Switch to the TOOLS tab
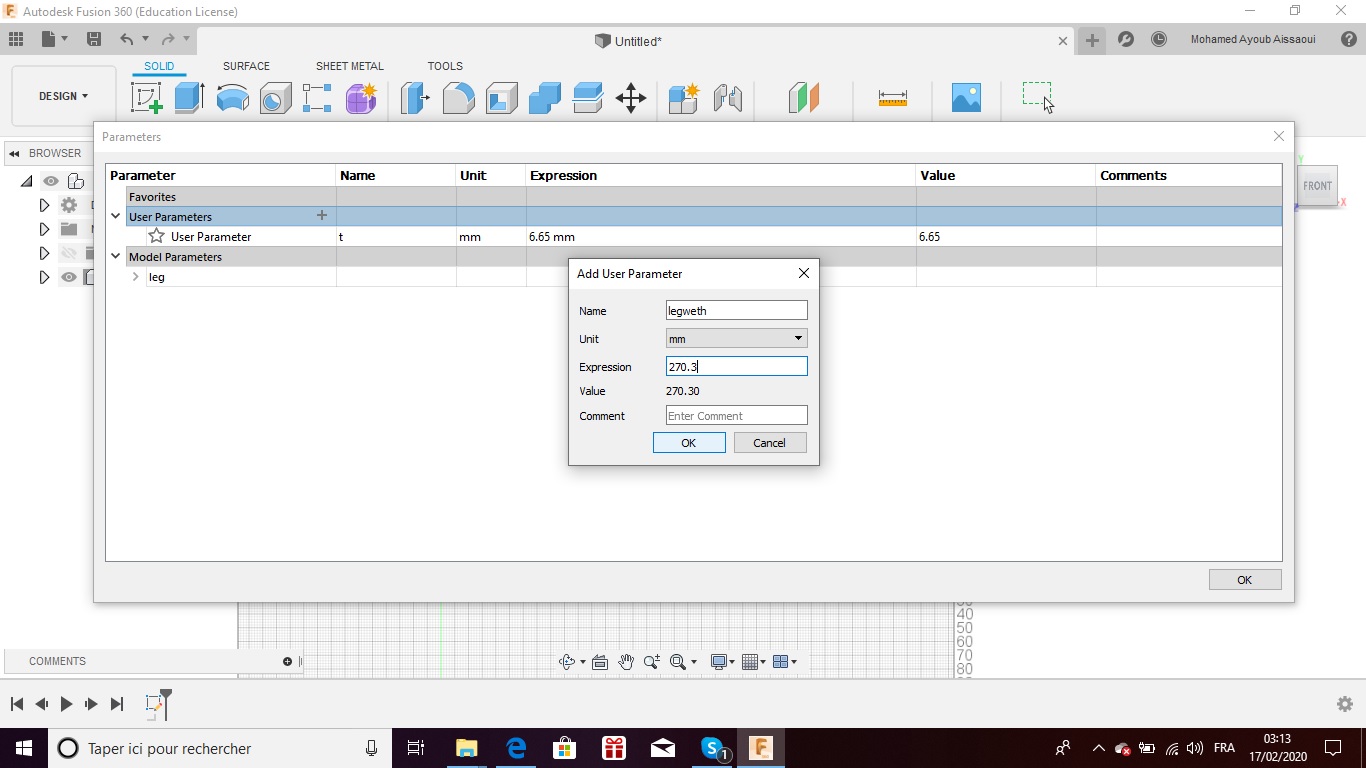The width and height of the screenshot is (1366, 768). [x=445, y=66]
